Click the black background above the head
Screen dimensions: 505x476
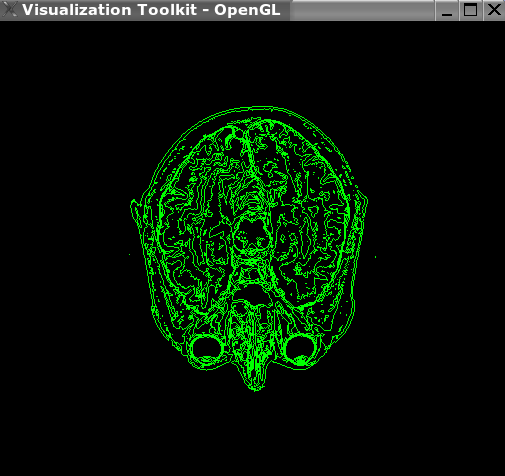tap(253, 63)
